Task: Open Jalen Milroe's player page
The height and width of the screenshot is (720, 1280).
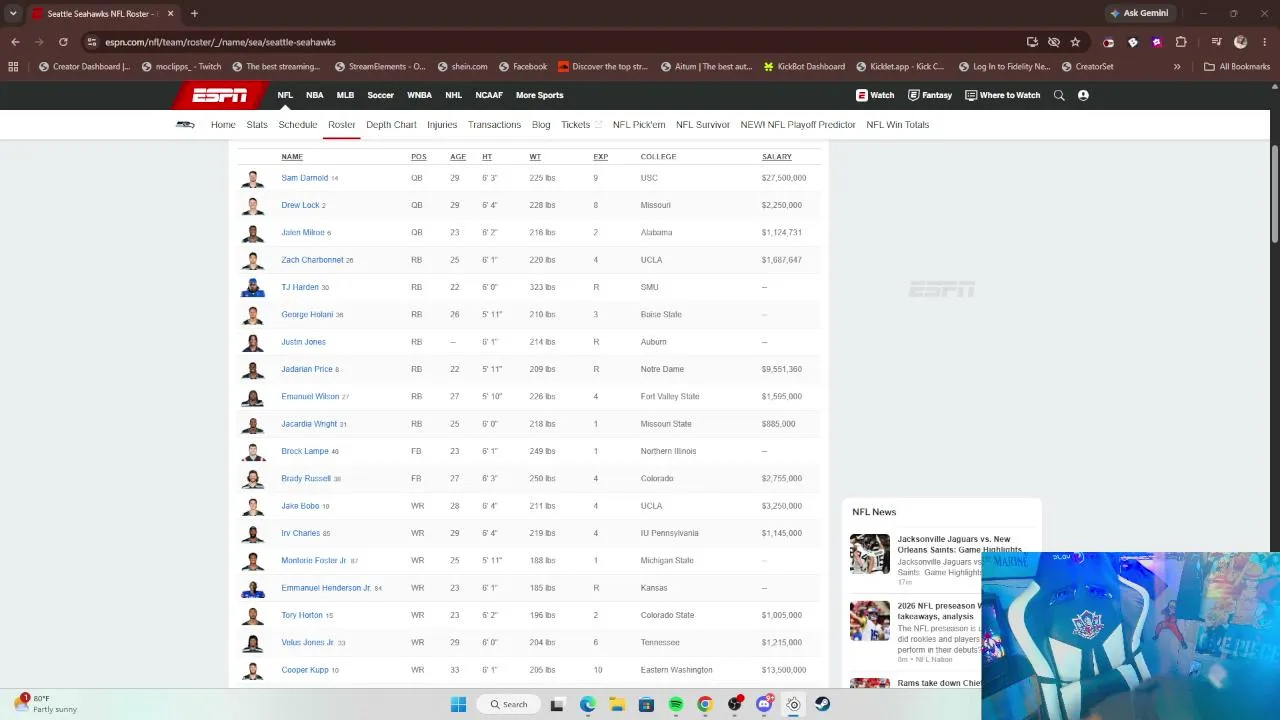Action: coord(303,232)
